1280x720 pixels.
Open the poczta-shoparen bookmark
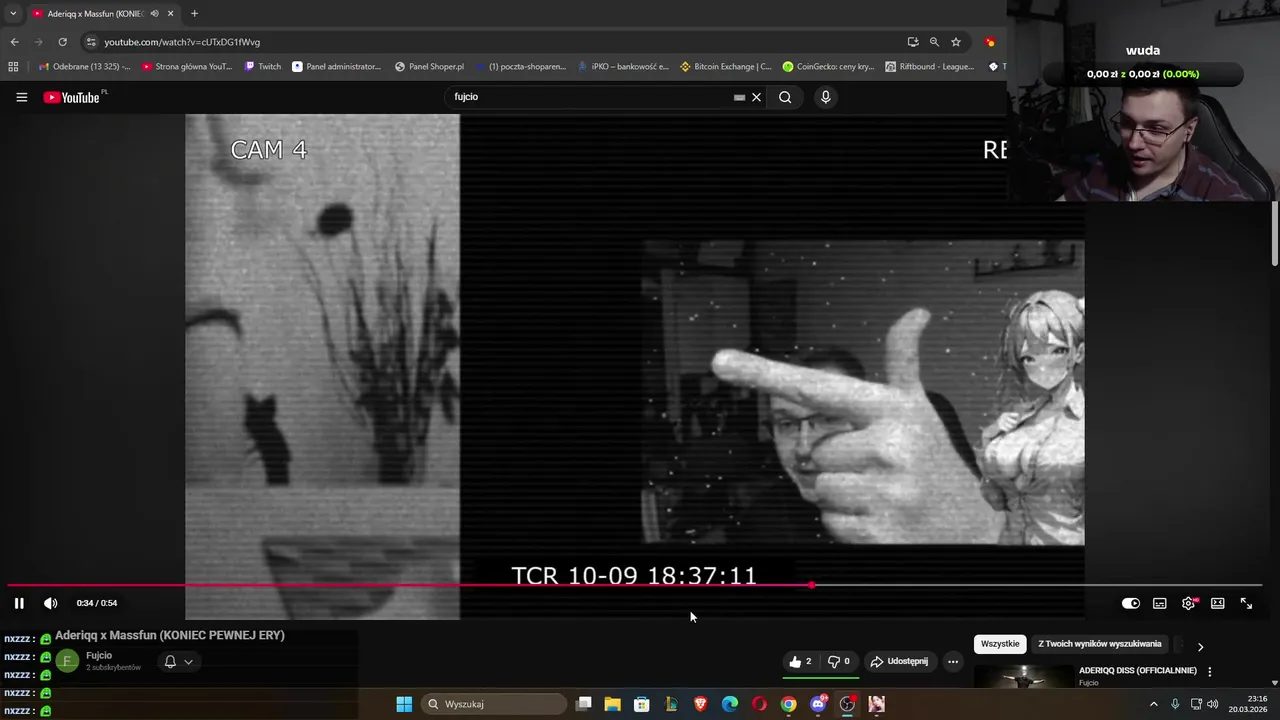click(x=520, y=67)
